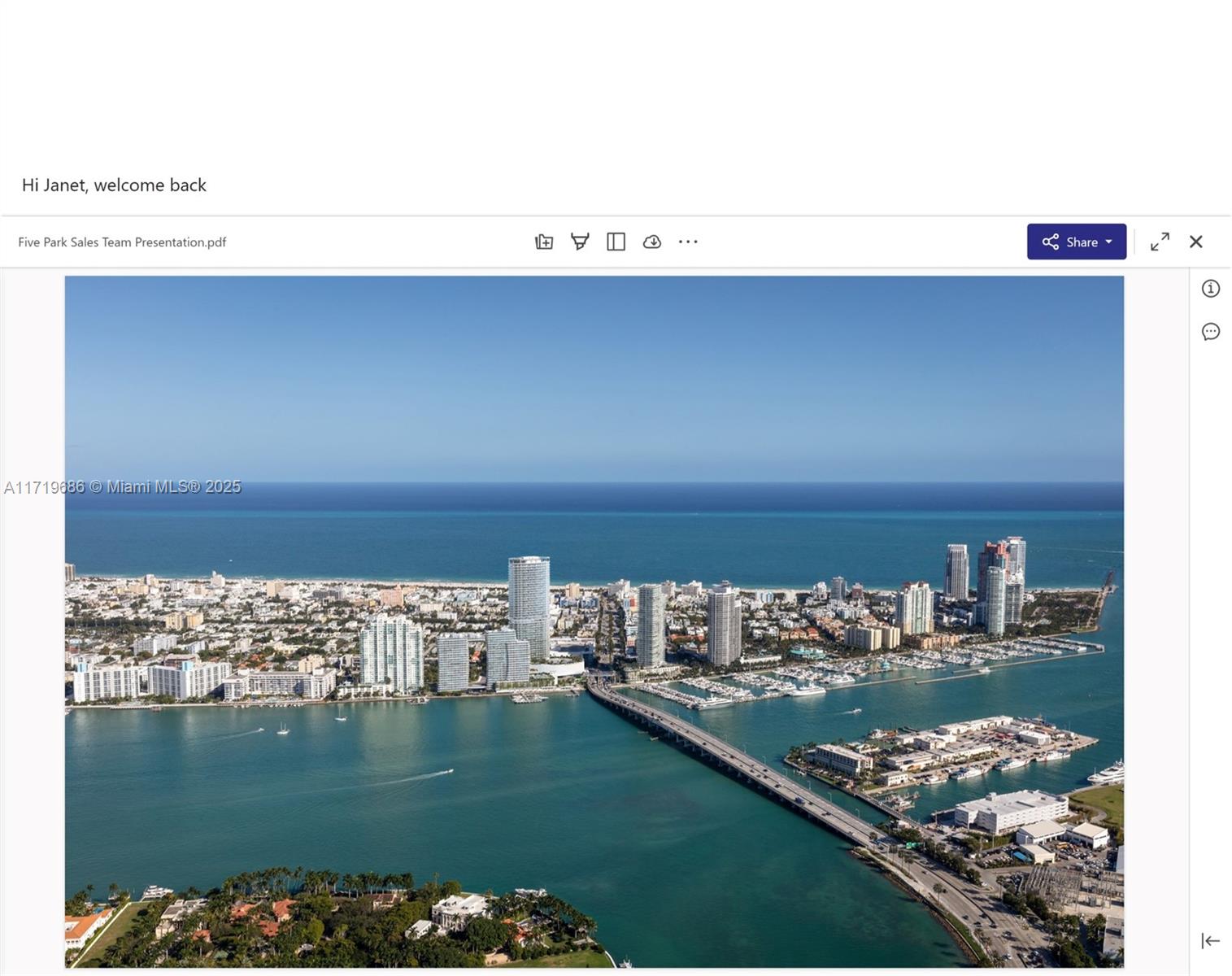Click the aerial Miami Beach page image

pyautogui.click(x=594, y=621)
